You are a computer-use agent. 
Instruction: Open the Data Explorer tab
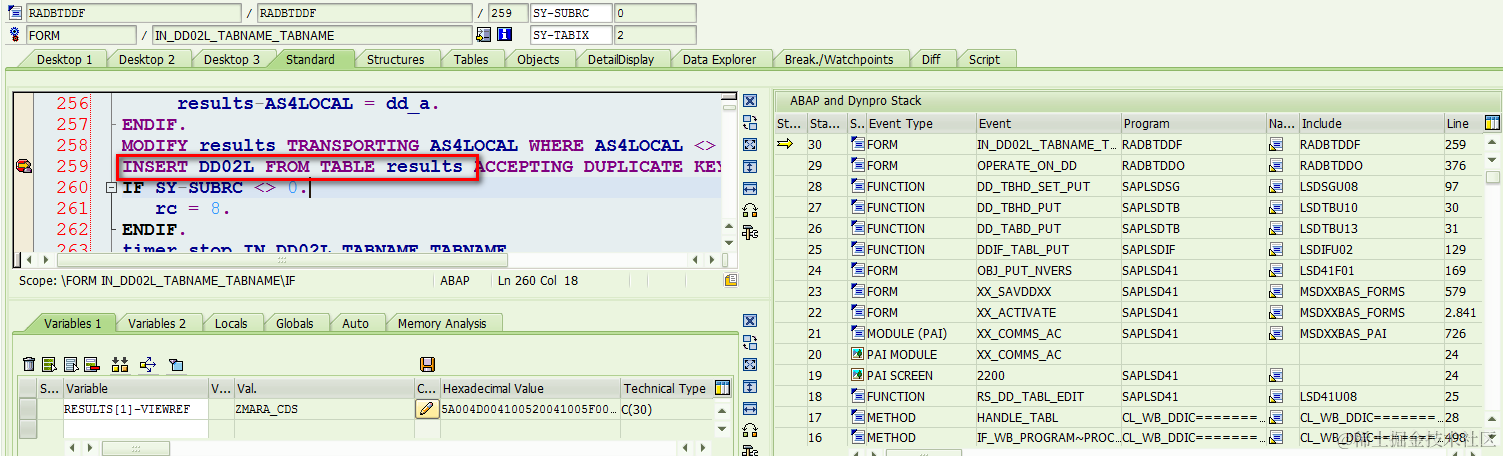point(719,59)
